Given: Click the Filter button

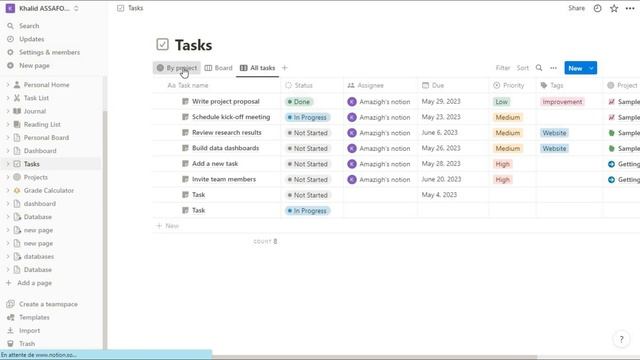Looking at the screenshot, I should [x=503, y=68].
